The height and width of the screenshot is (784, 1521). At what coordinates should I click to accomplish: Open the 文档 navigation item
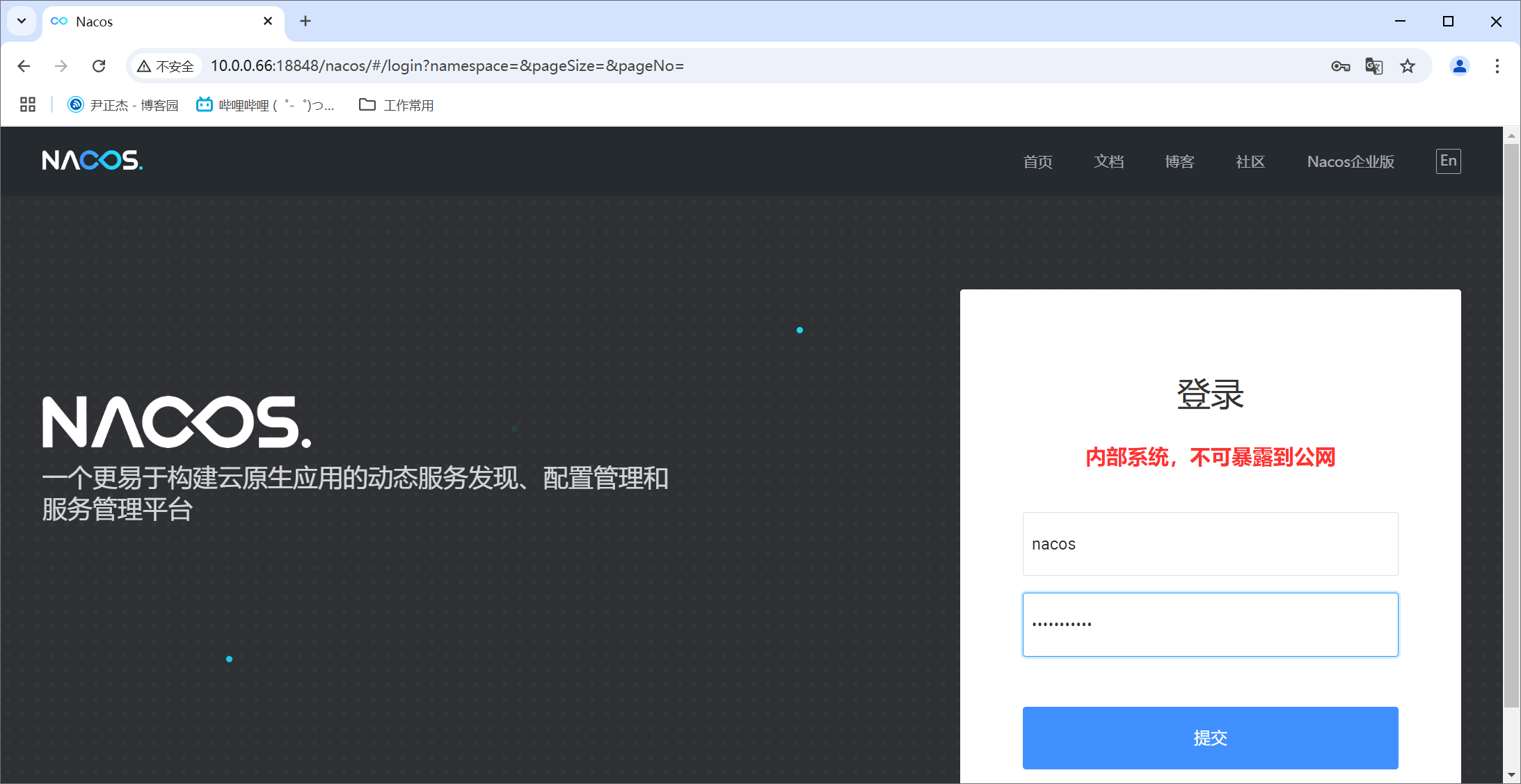point(1108,161)
